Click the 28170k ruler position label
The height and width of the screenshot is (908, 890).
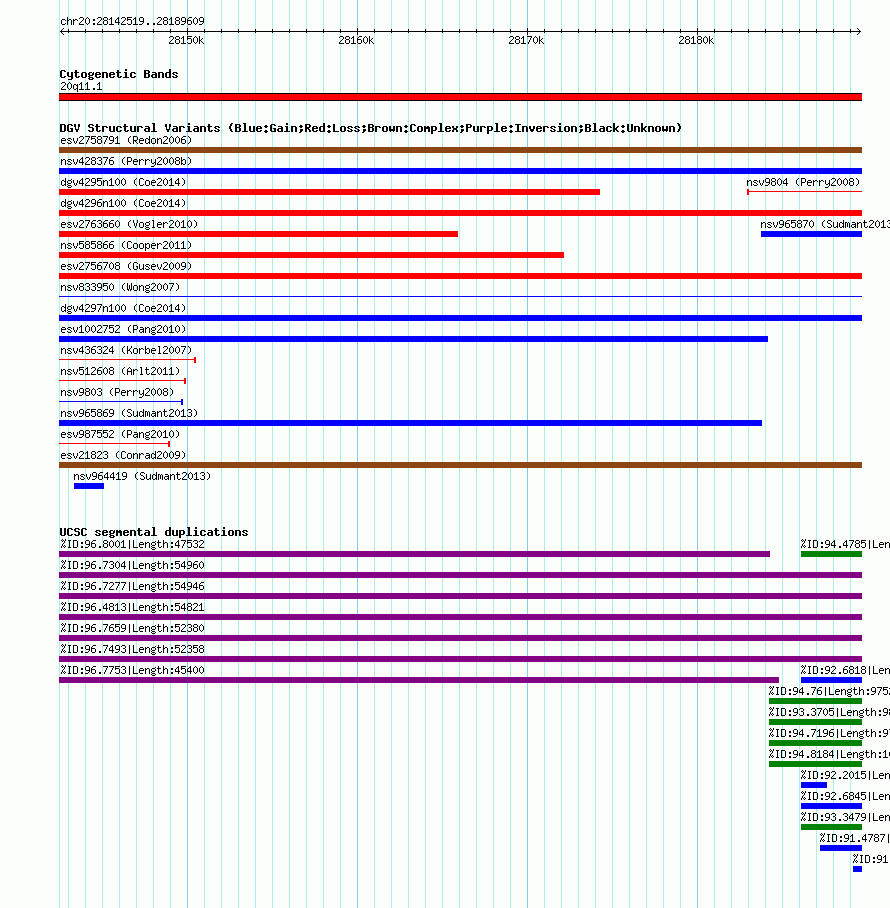tap(526, 40)
